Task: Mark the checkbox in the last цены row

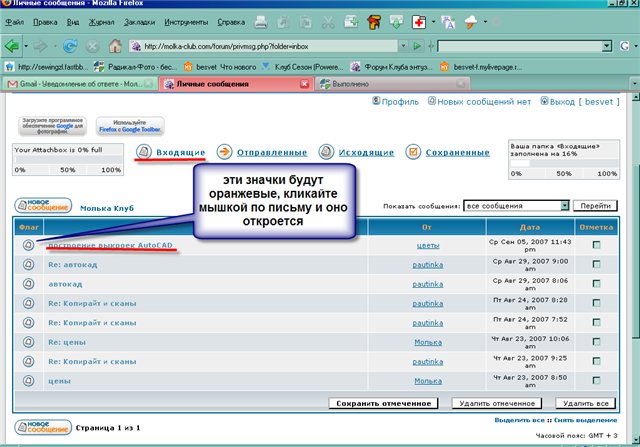Action: click(596, 381)
